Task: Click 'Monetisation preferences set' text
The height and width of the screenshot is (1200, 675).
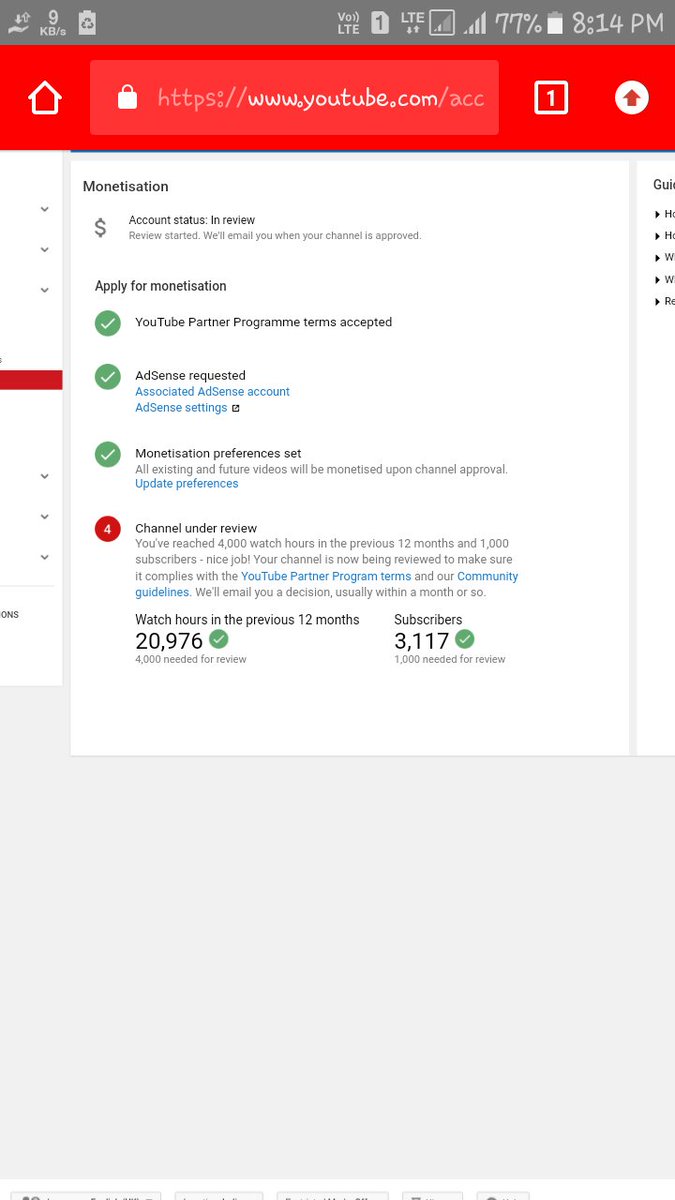Action: tap(218, 453)
